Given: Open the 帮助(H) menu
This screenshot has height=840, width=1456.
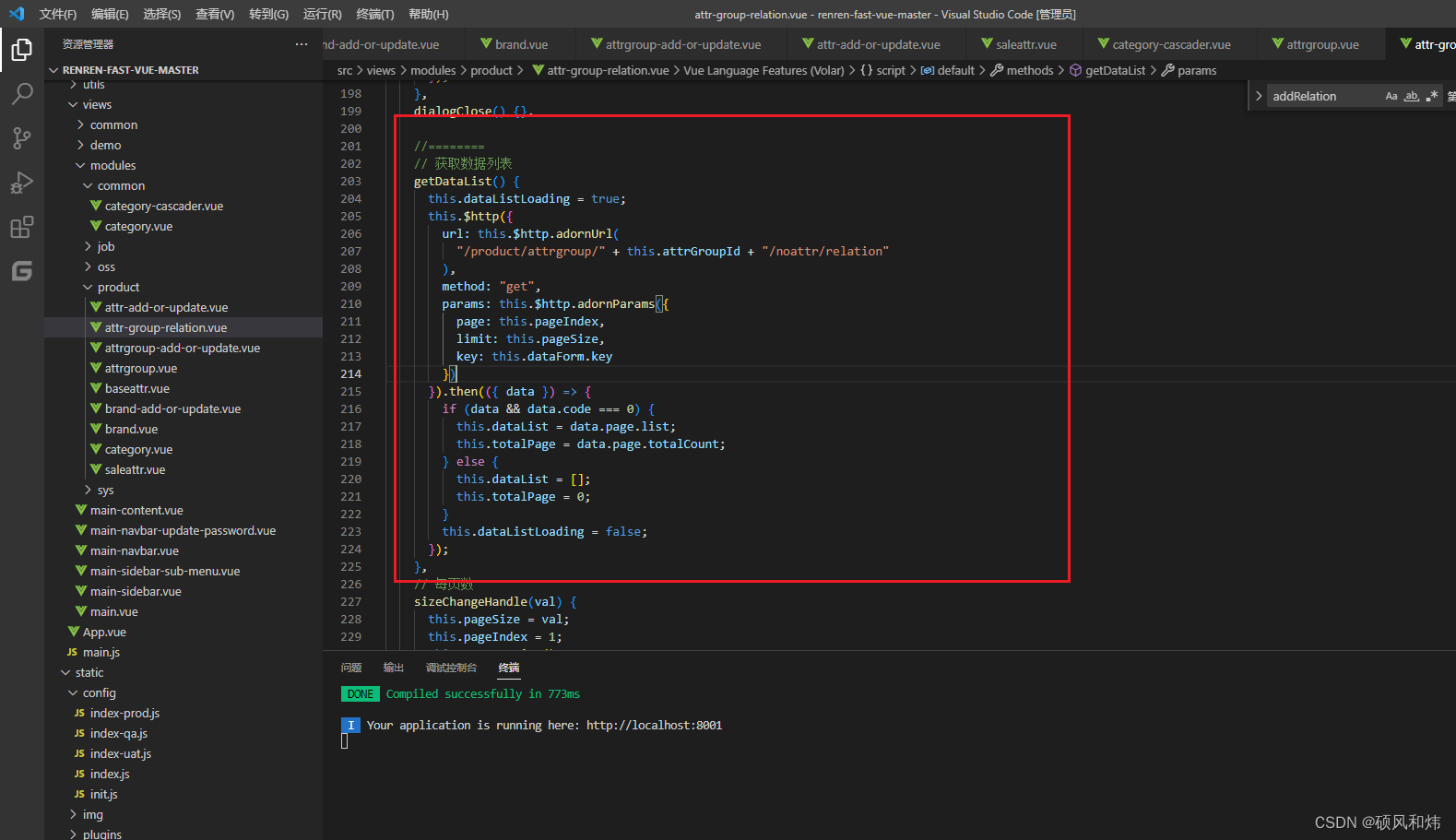Looking at the screenshot, I should tap(428, 14).
